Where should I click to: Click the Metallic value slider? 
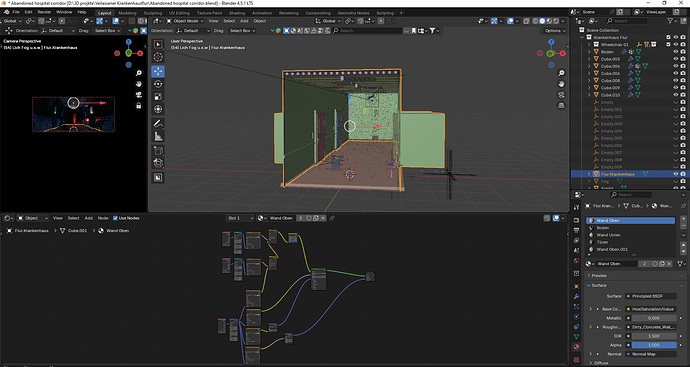pyautogui.click(x=654, y=318)
